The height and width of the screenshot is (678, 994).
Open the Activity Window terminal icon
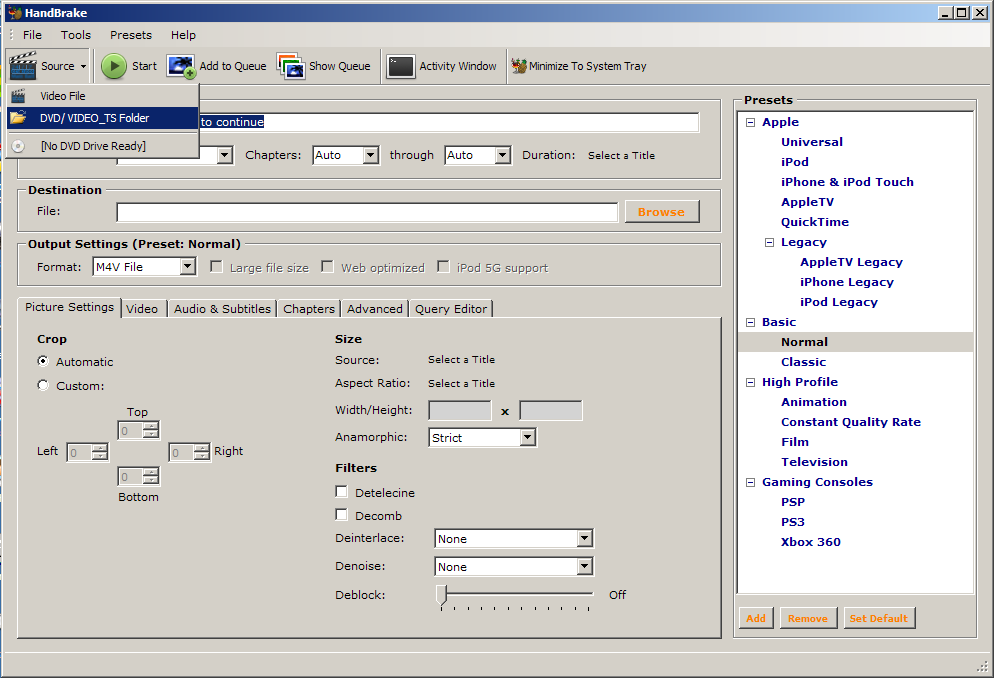(401, 66)
